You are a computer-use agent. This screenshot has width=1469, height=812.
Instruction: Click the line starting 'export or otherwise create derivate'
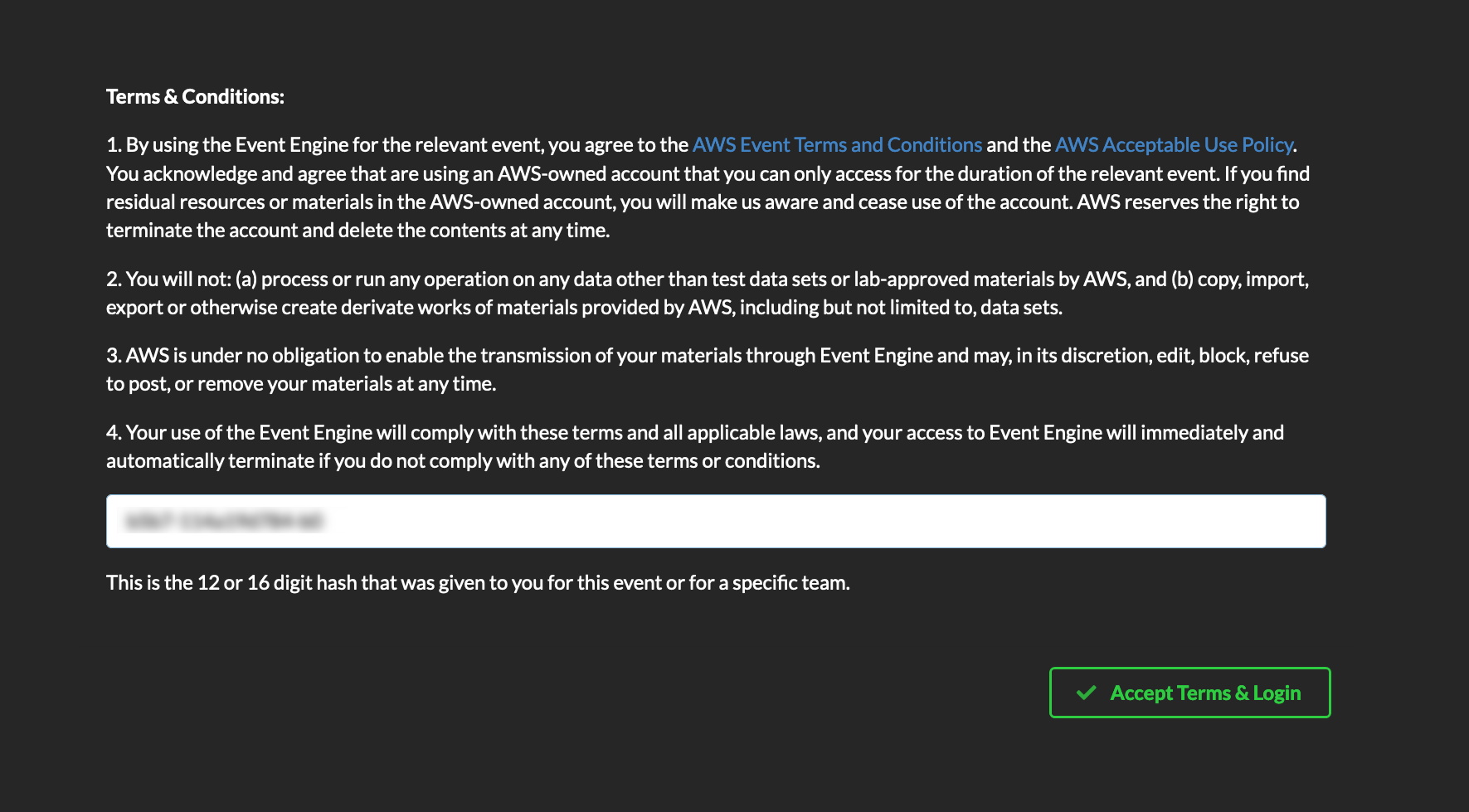[584, 308]
